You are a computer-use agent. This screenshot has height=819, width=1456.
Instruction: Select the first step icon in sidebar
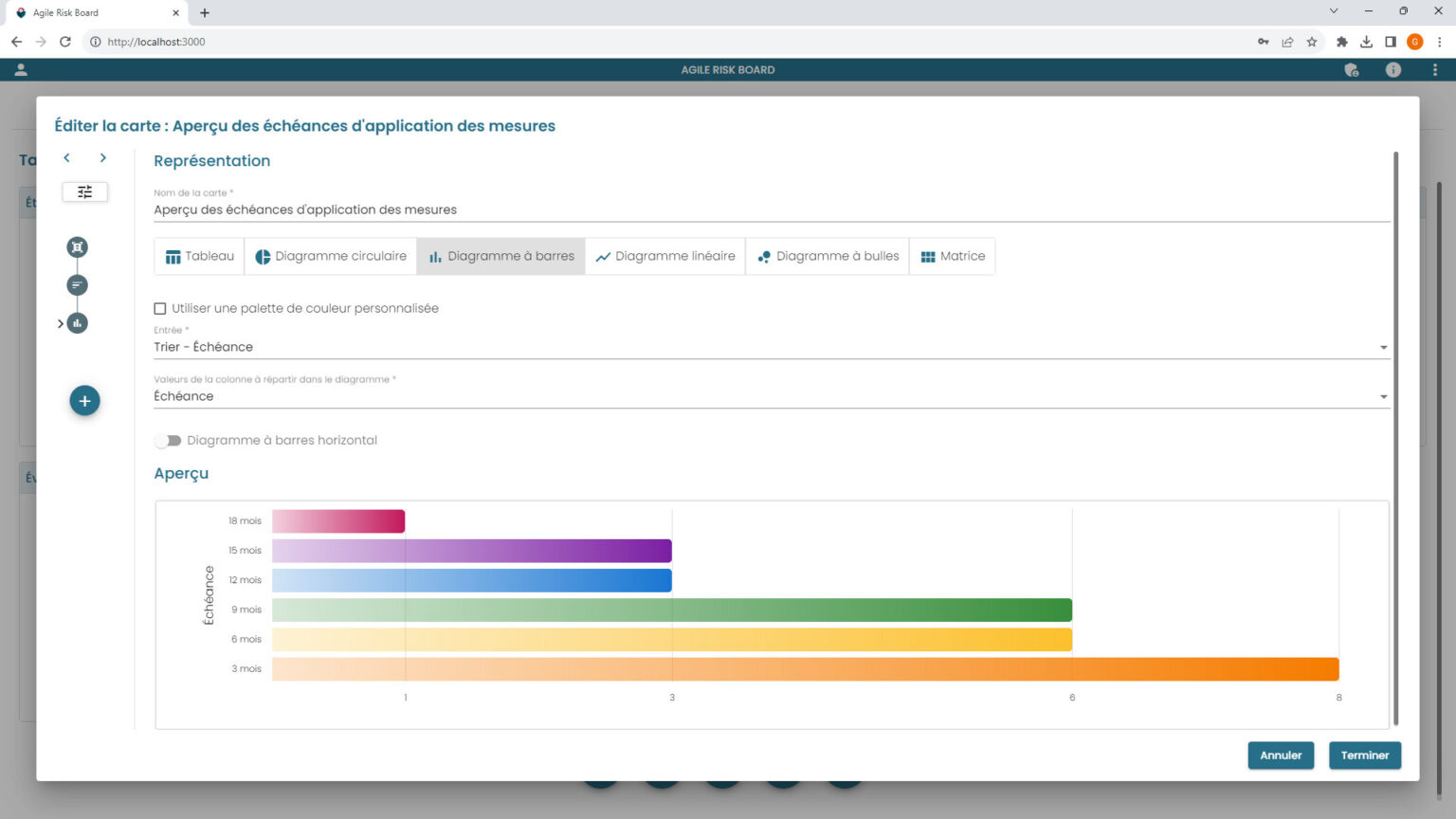77,247
